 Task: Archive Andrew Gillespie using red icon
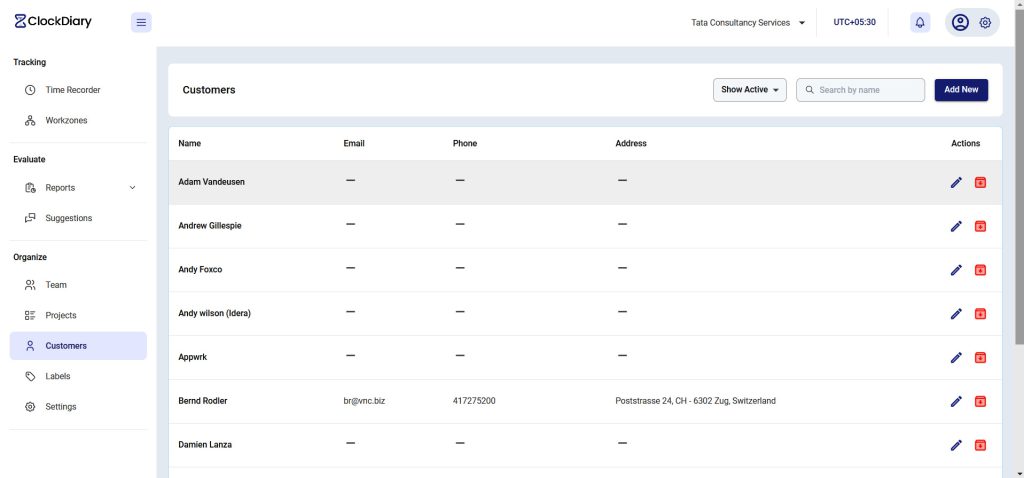pos(980,226)
